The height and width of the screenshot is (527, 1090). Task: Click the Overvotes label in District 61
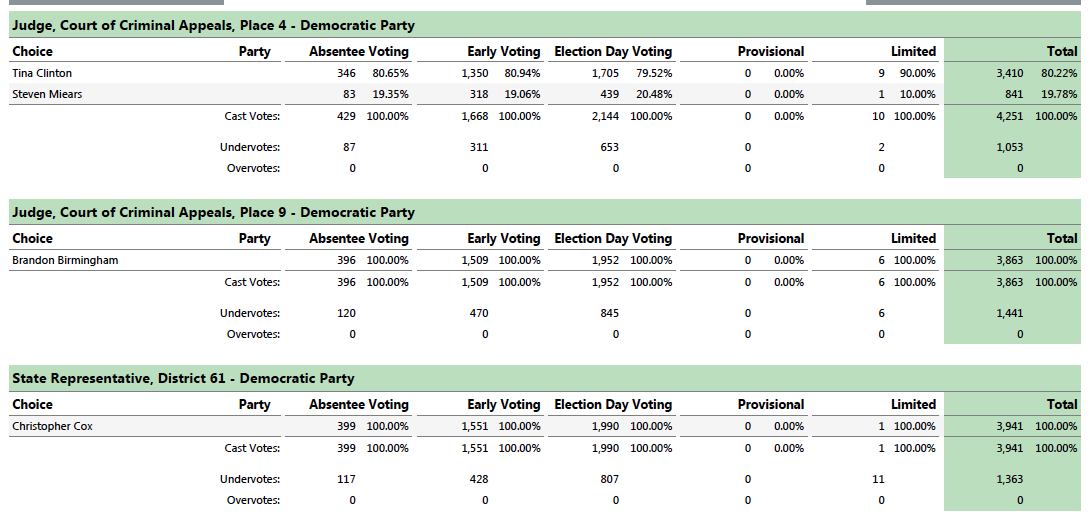[253, 500]
